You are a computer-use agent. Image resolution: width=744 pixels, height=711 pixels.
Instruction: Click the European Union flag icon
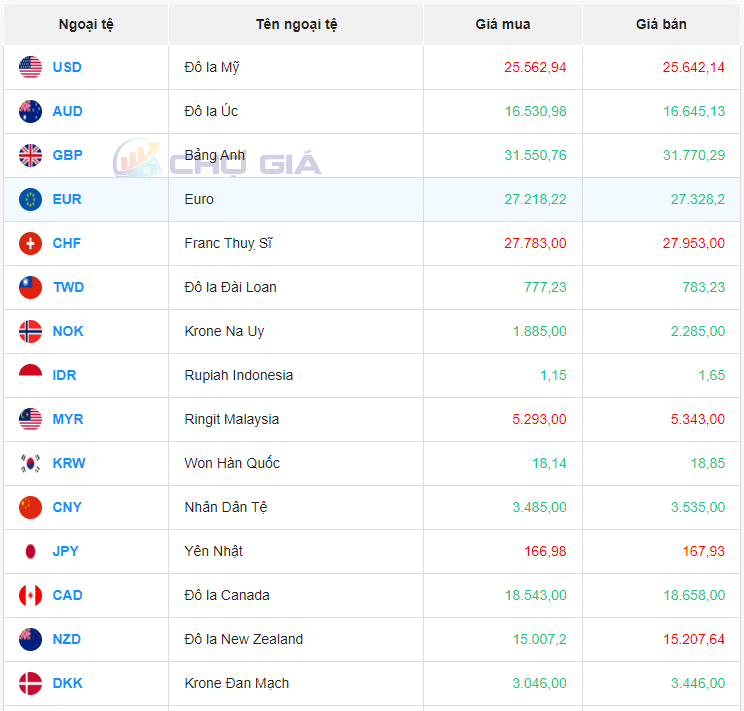click(30, 199)
